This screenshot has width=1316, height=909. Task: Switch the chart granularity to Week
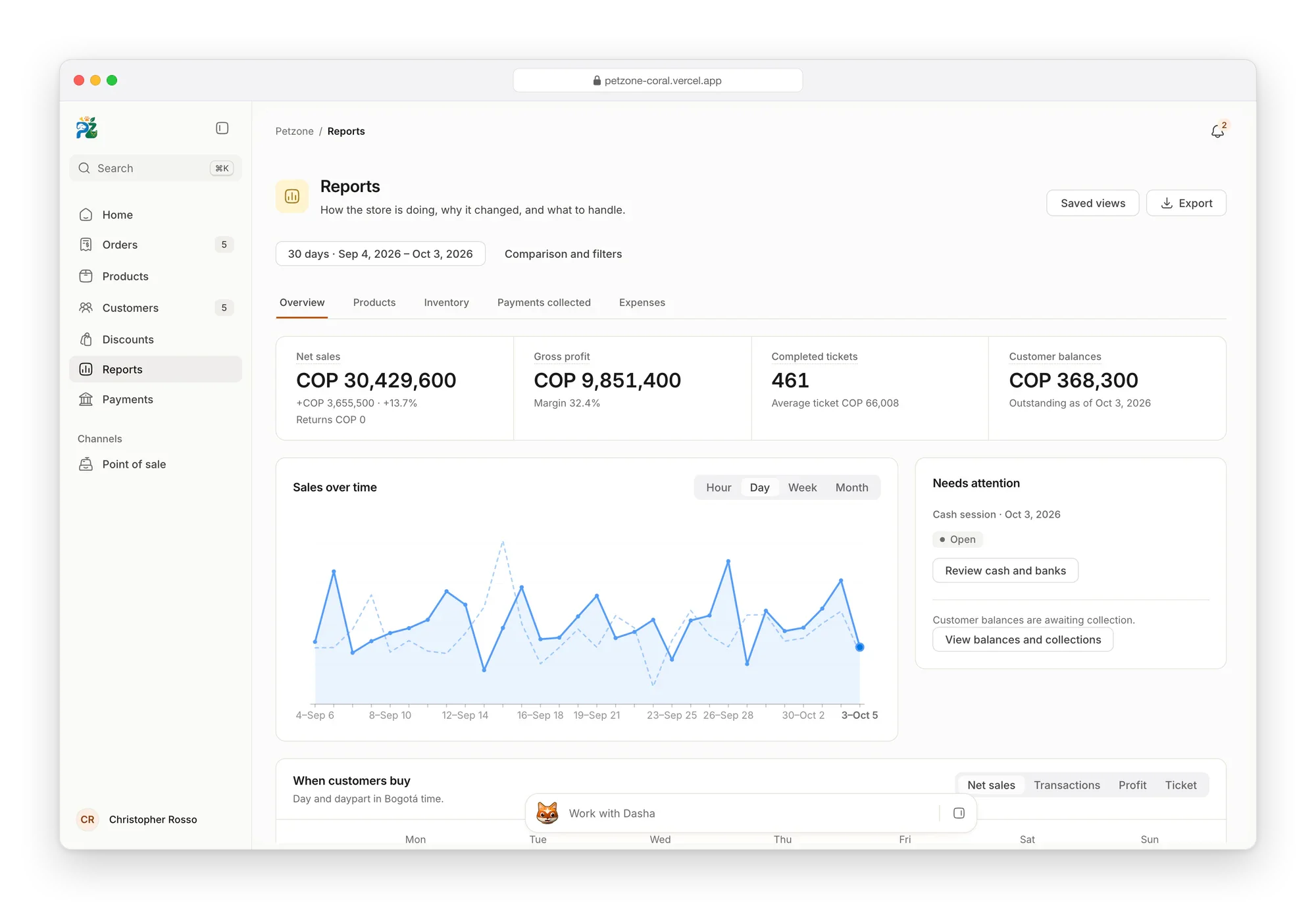click(x=802, y=487)
